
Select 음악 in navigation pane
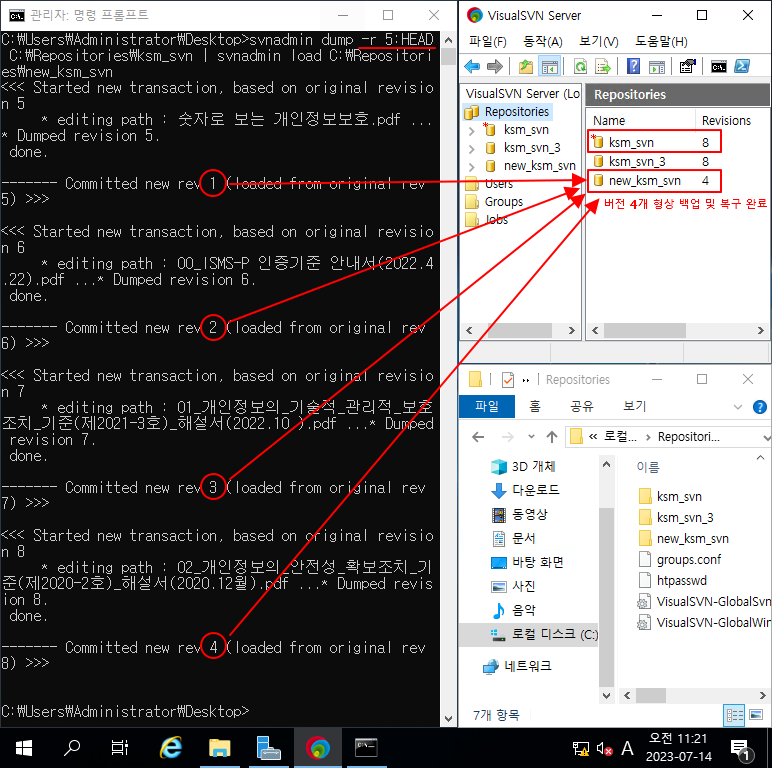(x=514, y=610)
